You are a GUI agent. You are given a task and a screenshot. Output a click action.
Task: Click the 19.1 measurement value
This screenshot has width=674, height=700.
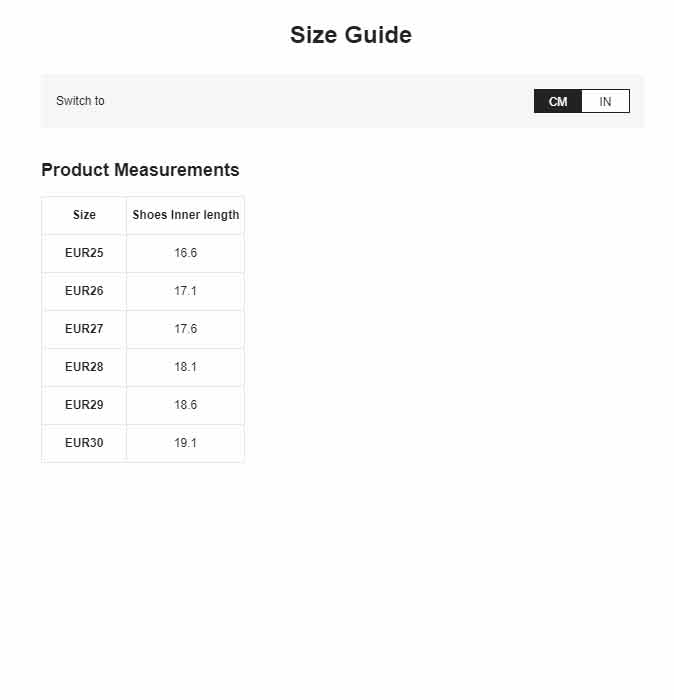coord(186,442)
